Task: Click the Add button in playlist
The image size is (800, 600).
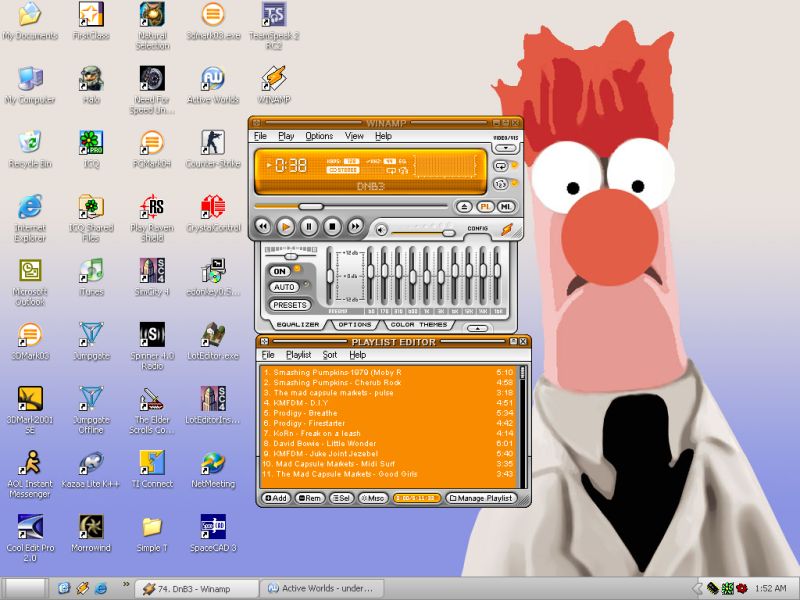Action: click(275, 497)
